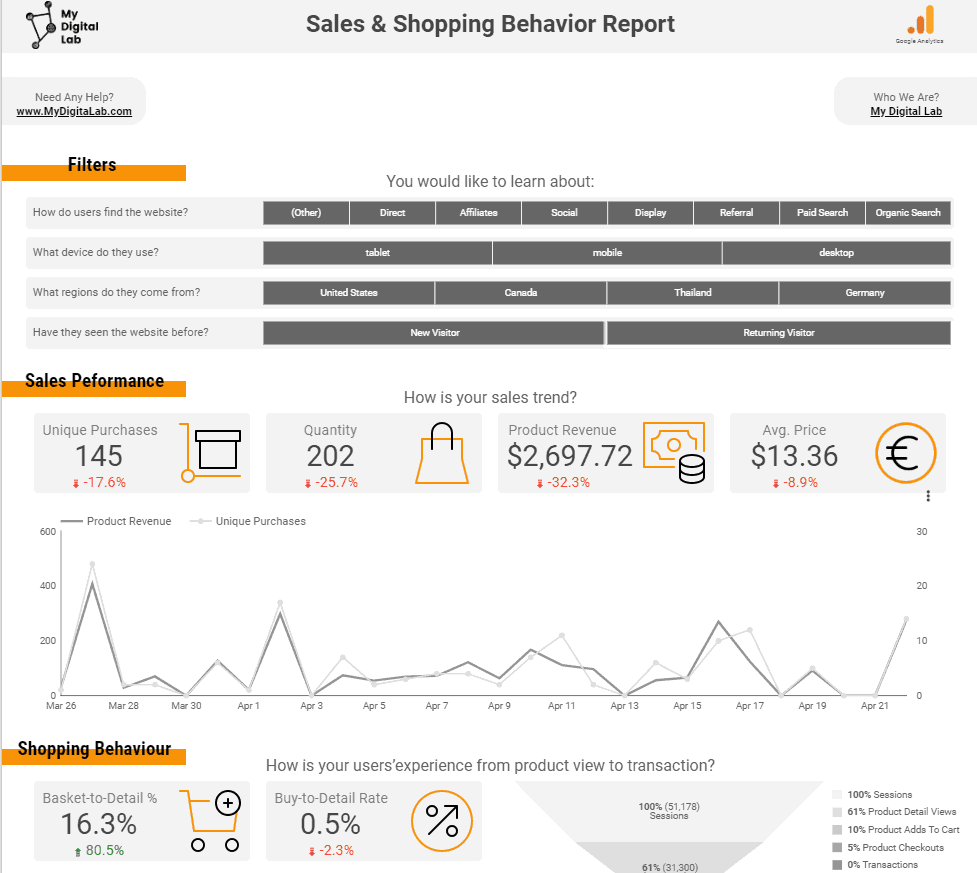This screenshot has height=873, width=977.
Task: Click the Quantity value 202
Action: click(x=330, y=456)
